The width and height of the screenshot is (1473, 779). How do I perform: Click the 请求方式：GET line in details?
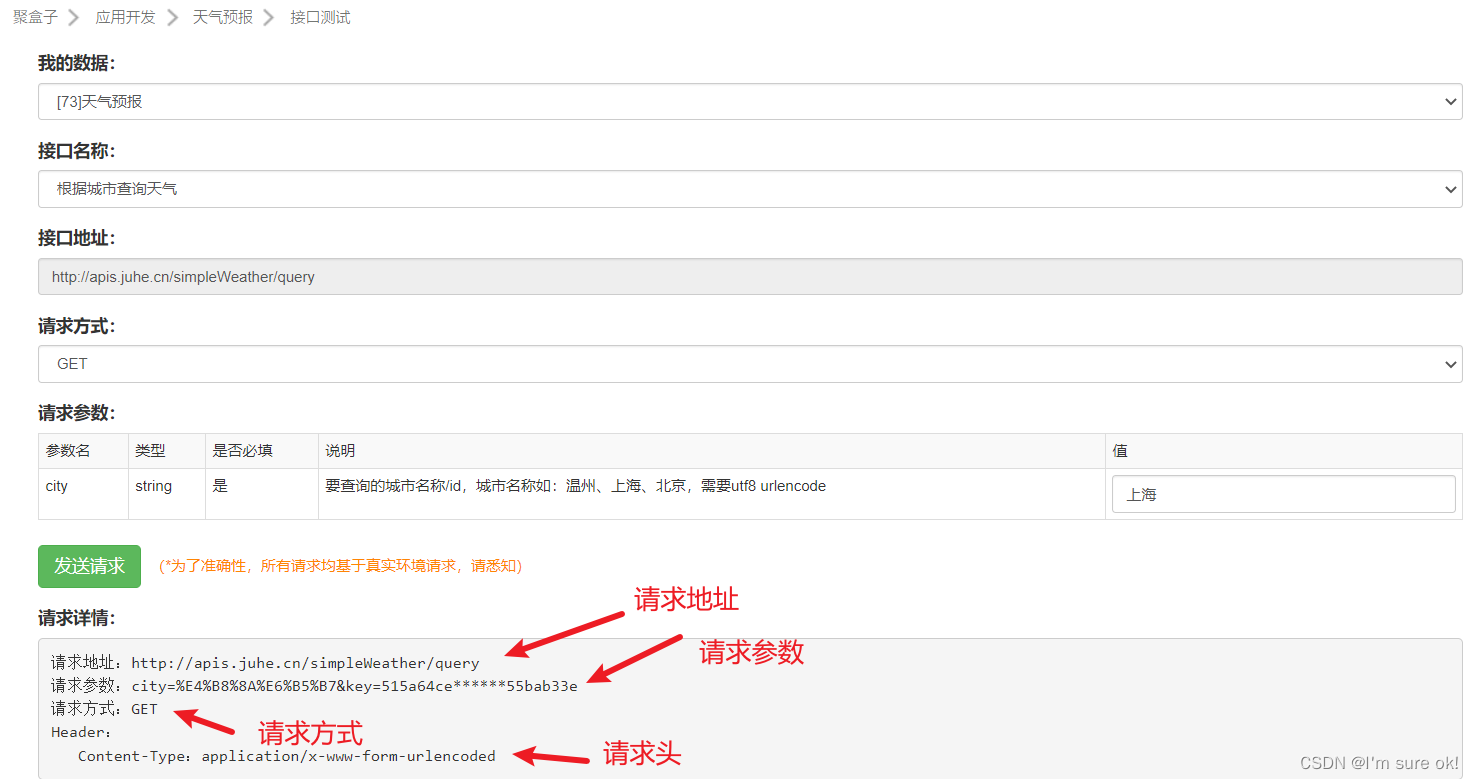(x=104, y=709)
